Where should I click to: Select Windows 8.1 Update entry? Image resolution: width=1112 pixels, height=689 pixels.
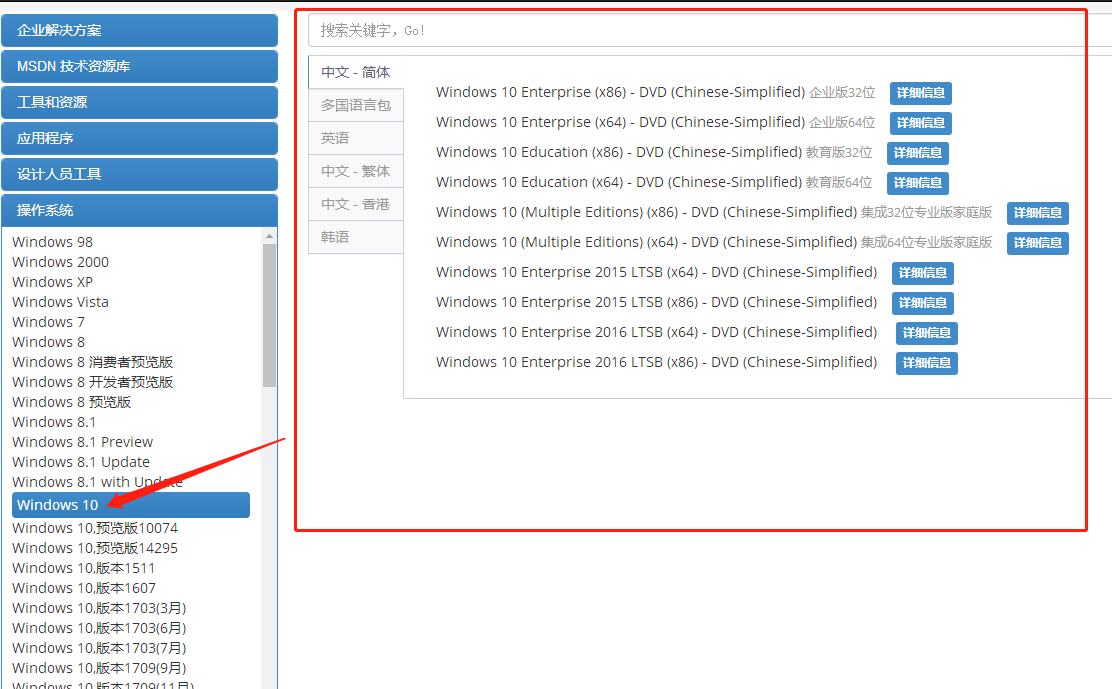point(81,461)
